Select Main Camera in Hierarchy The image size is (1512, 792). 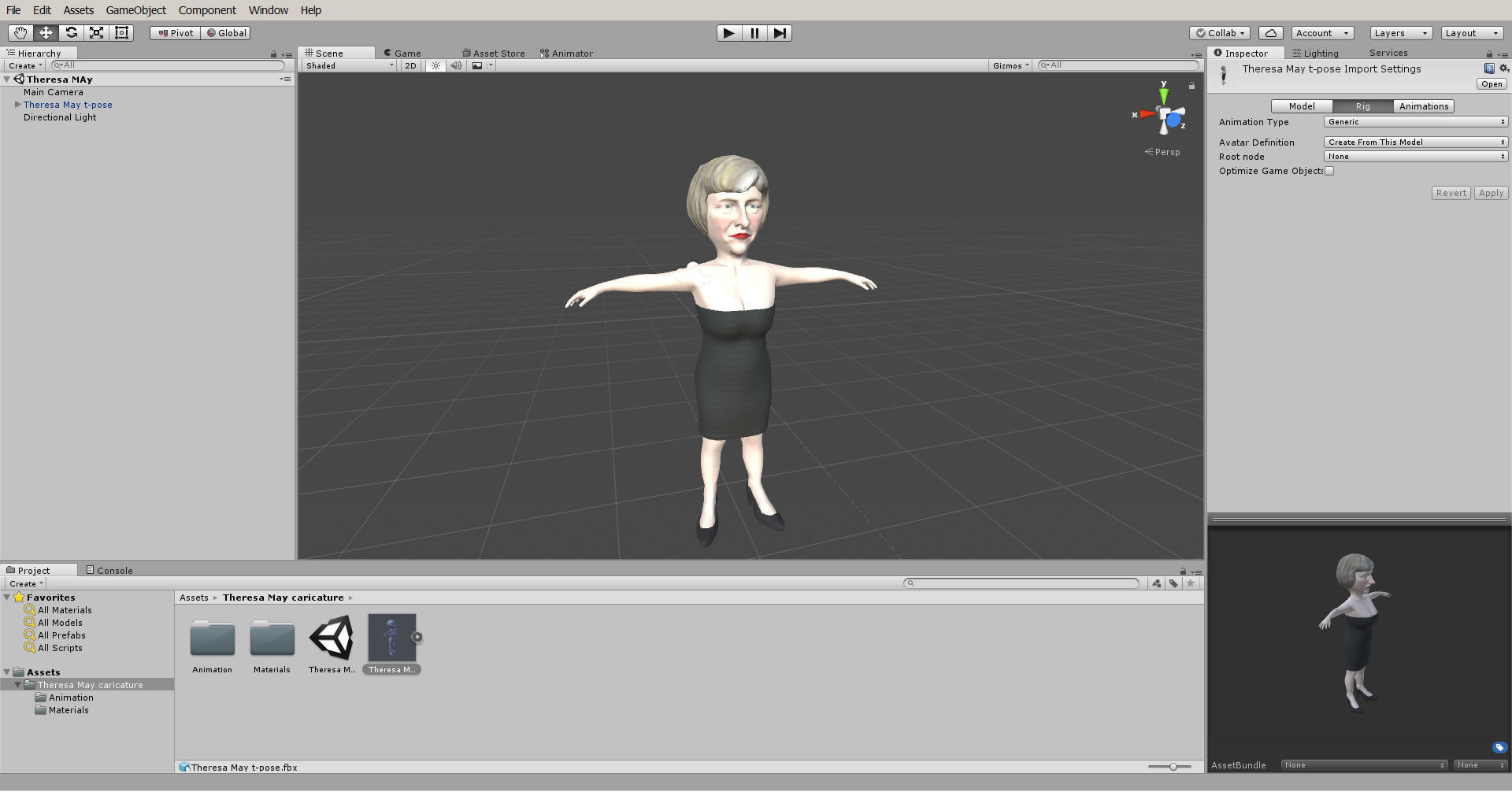[53, 92]
